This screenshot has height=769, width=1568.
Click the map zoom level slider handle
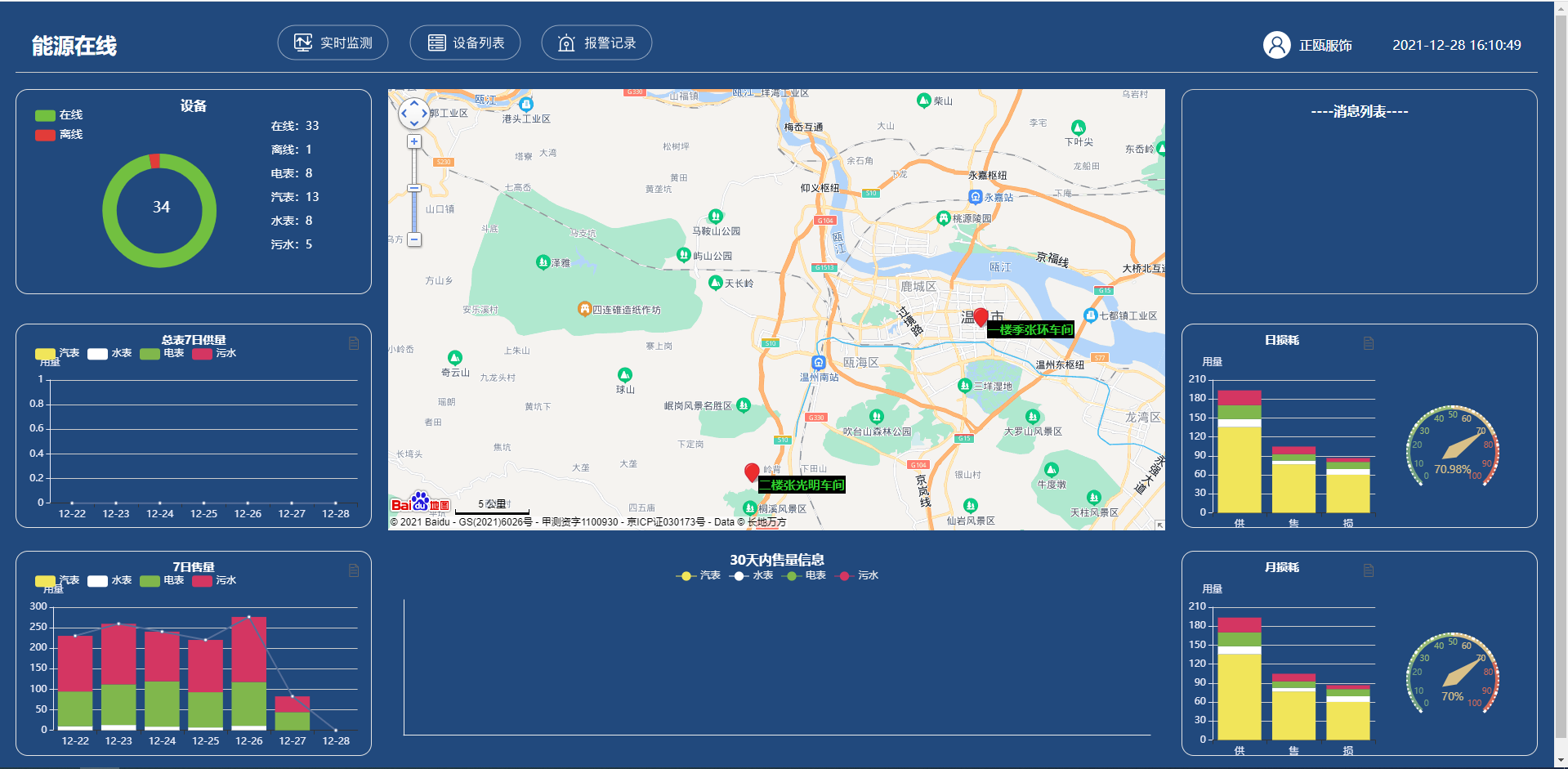(x=414, y=188)
